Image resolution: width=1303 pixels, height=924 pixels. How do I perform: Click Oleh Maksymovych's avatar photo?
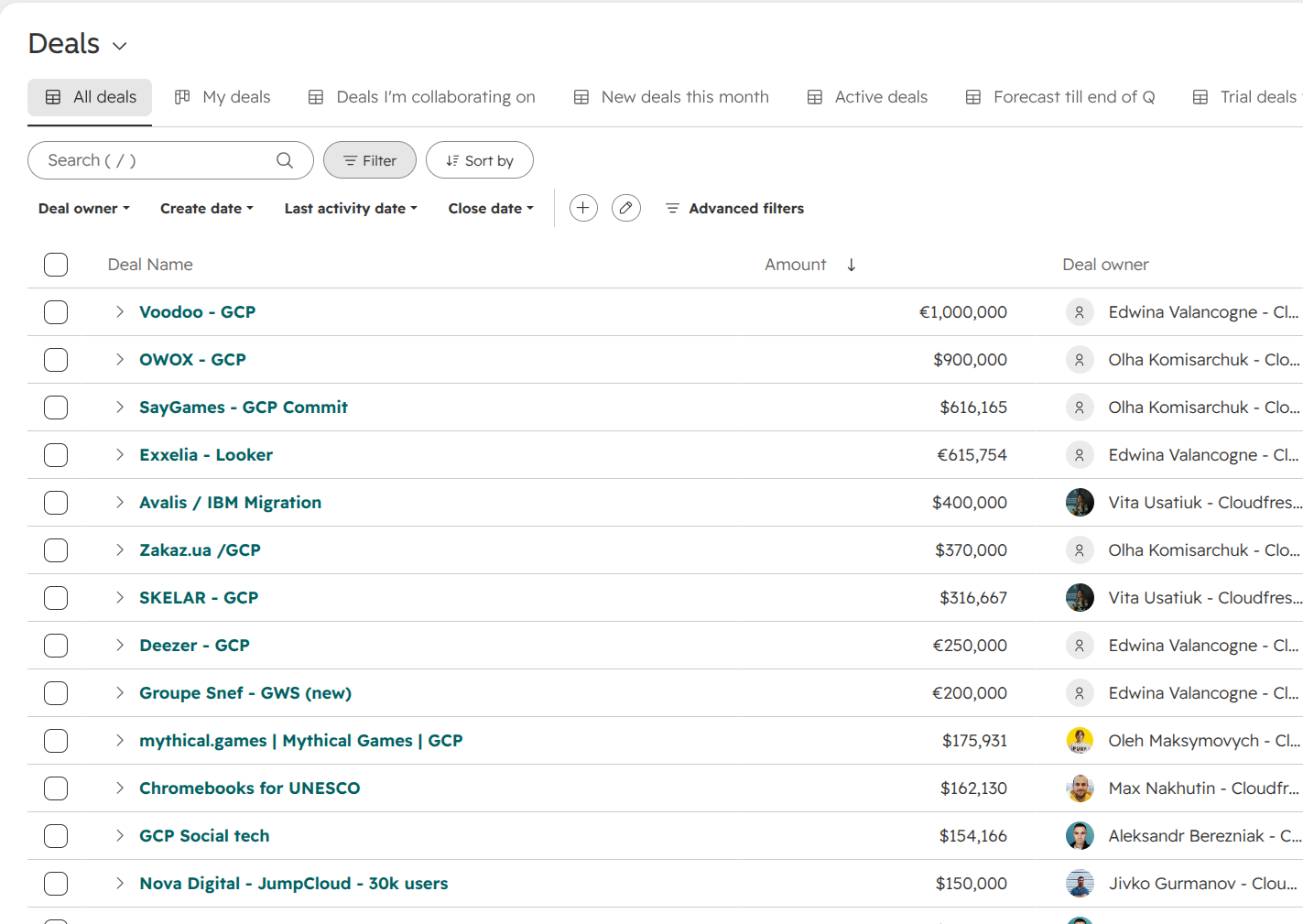click(x=1080, y=741)
